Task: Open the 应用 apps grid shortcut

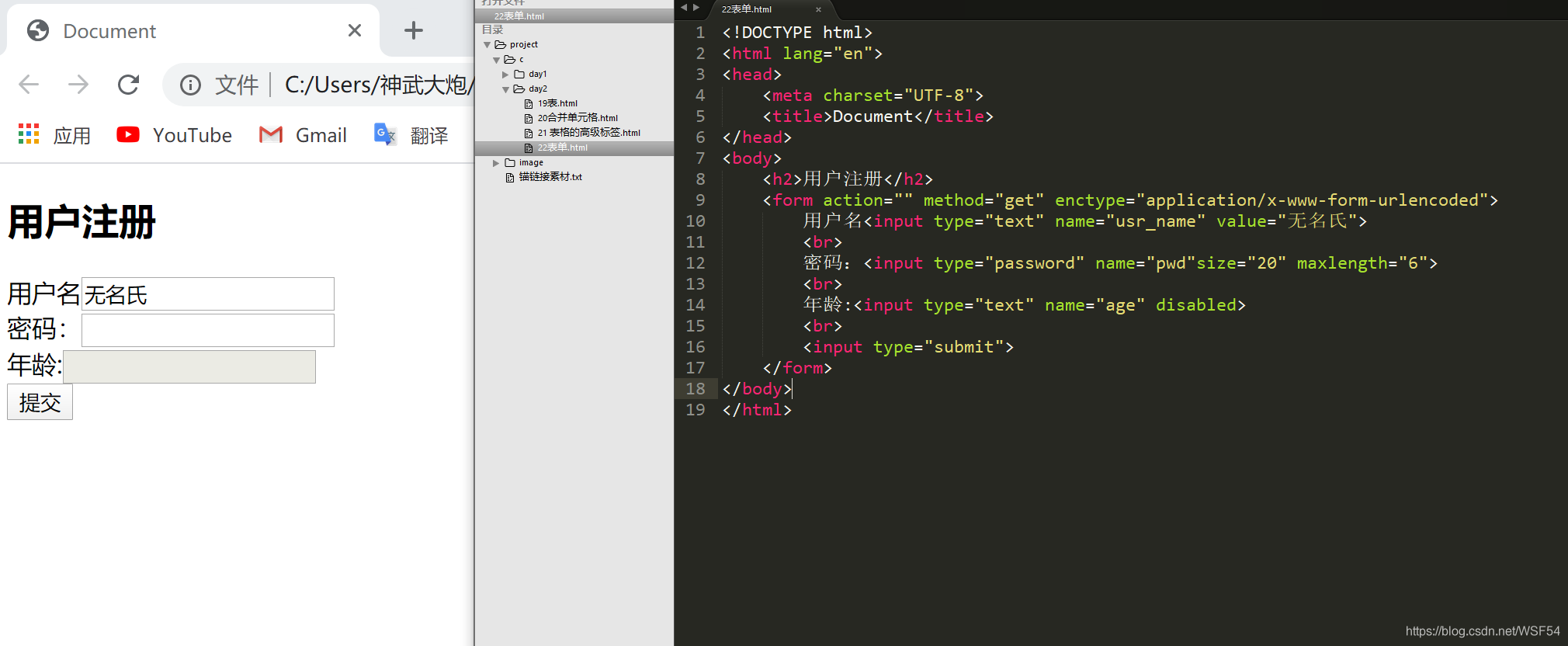Action: click(54, 135)
